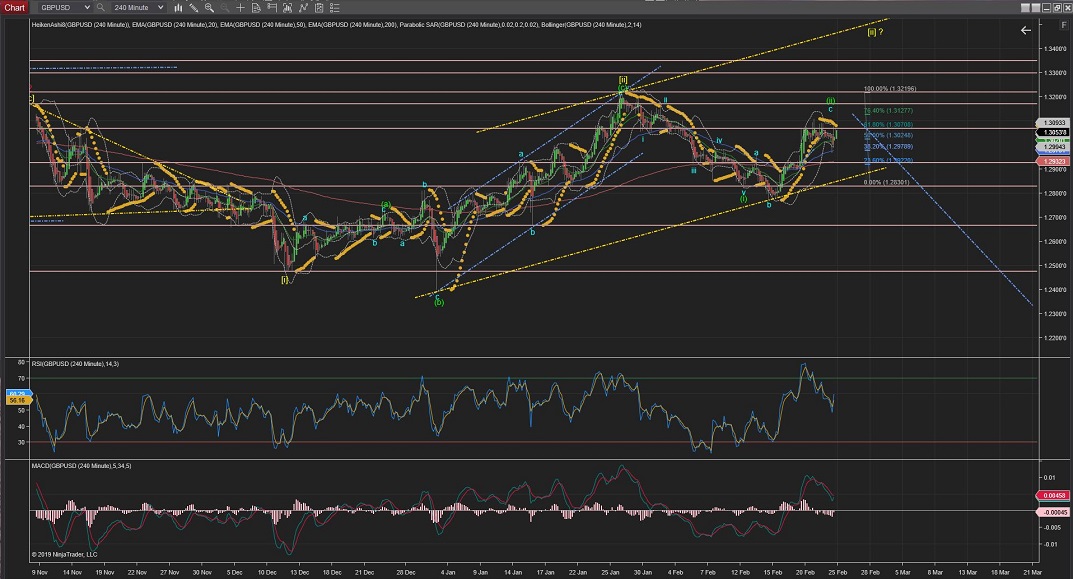Open the indicators icon in toolbar

point(287,8)
